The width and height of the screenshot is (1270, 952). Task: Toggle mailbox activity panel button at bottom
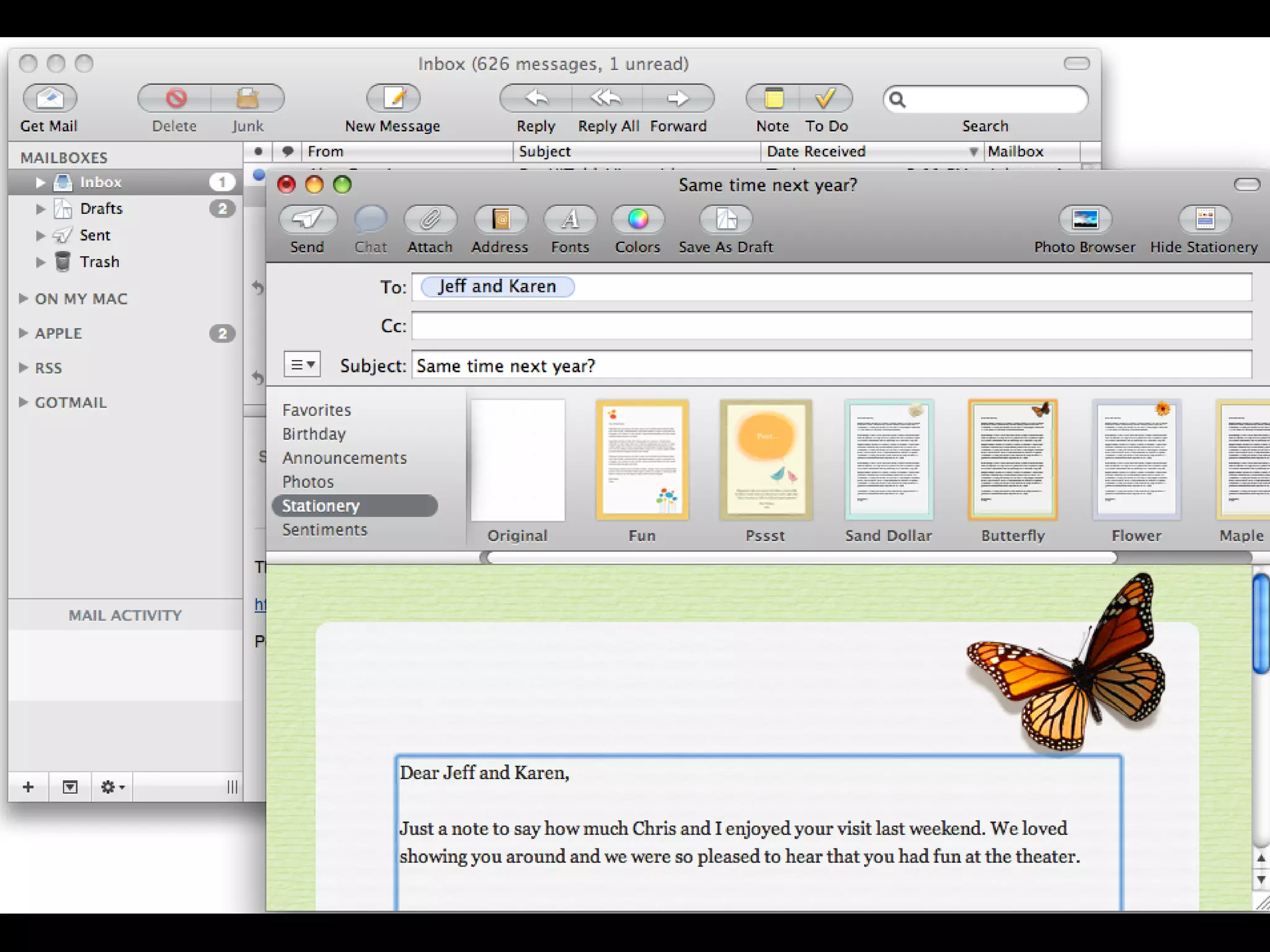pyautogui.click(x=69, y=787)
